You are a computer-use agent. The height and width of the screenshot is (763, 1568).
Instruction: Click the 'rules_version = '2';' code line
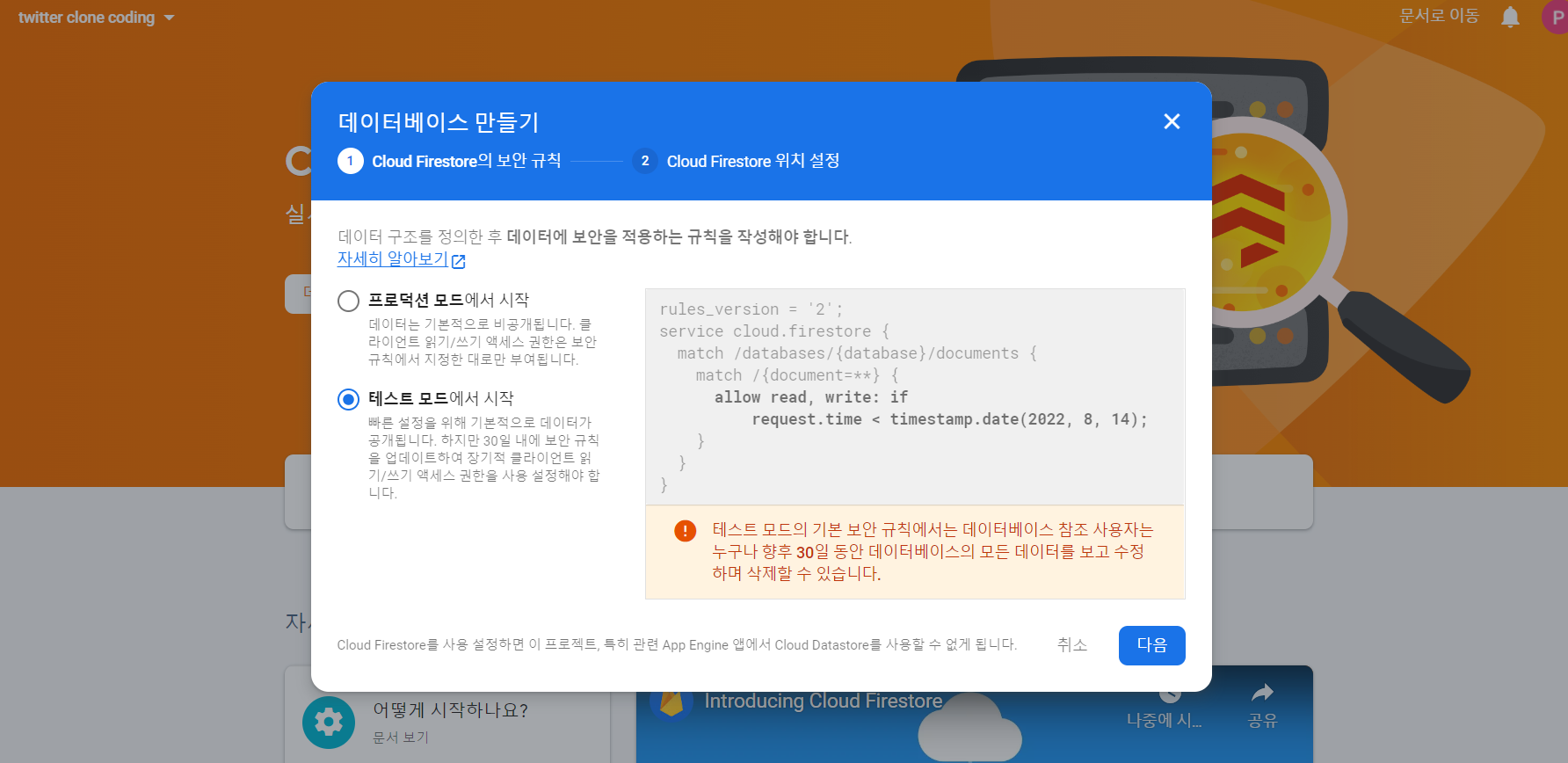click(751, 309)
